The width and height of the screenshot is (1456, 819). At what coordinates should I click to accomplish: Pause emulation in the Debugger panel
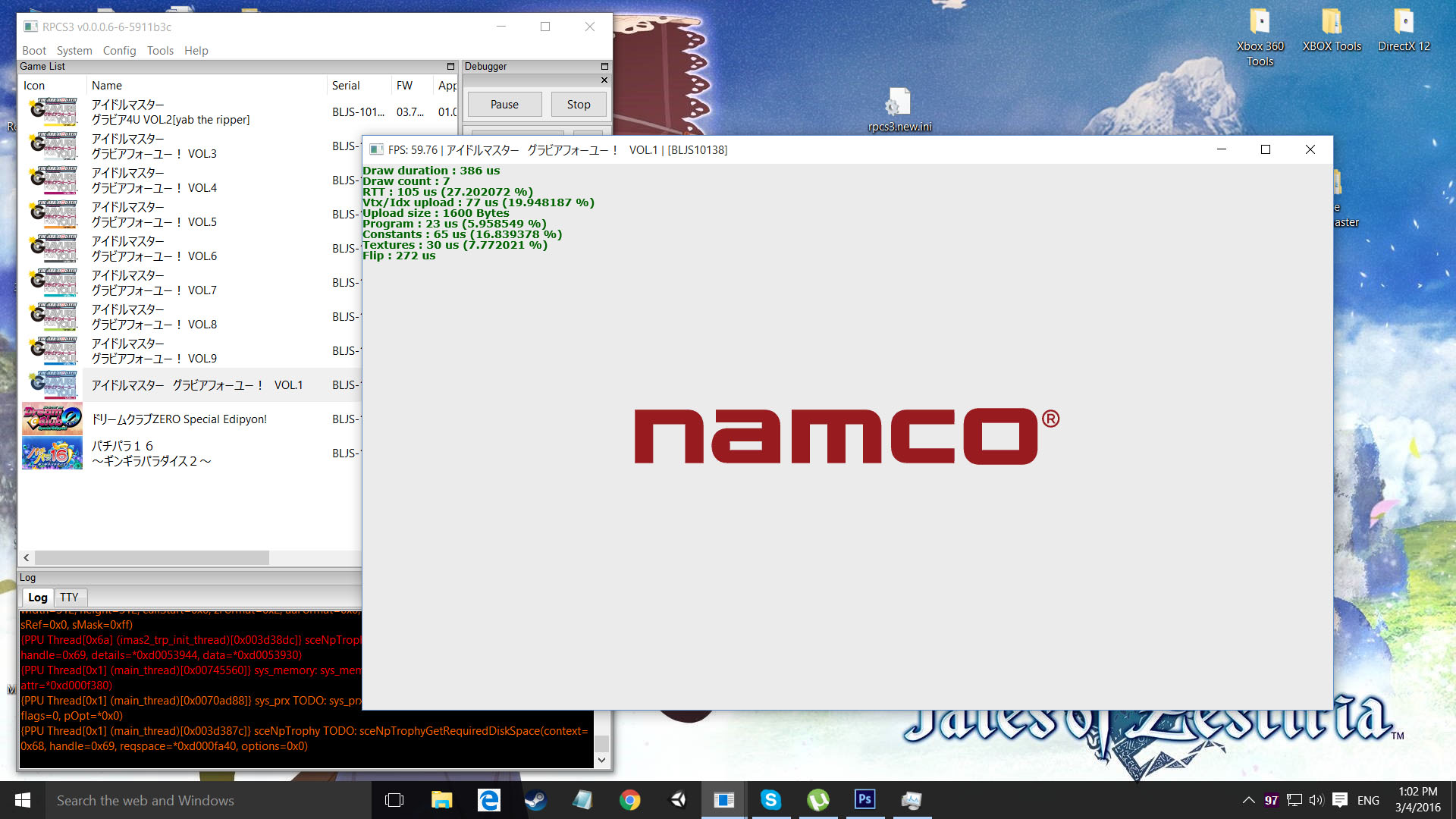tap(504, 105)
